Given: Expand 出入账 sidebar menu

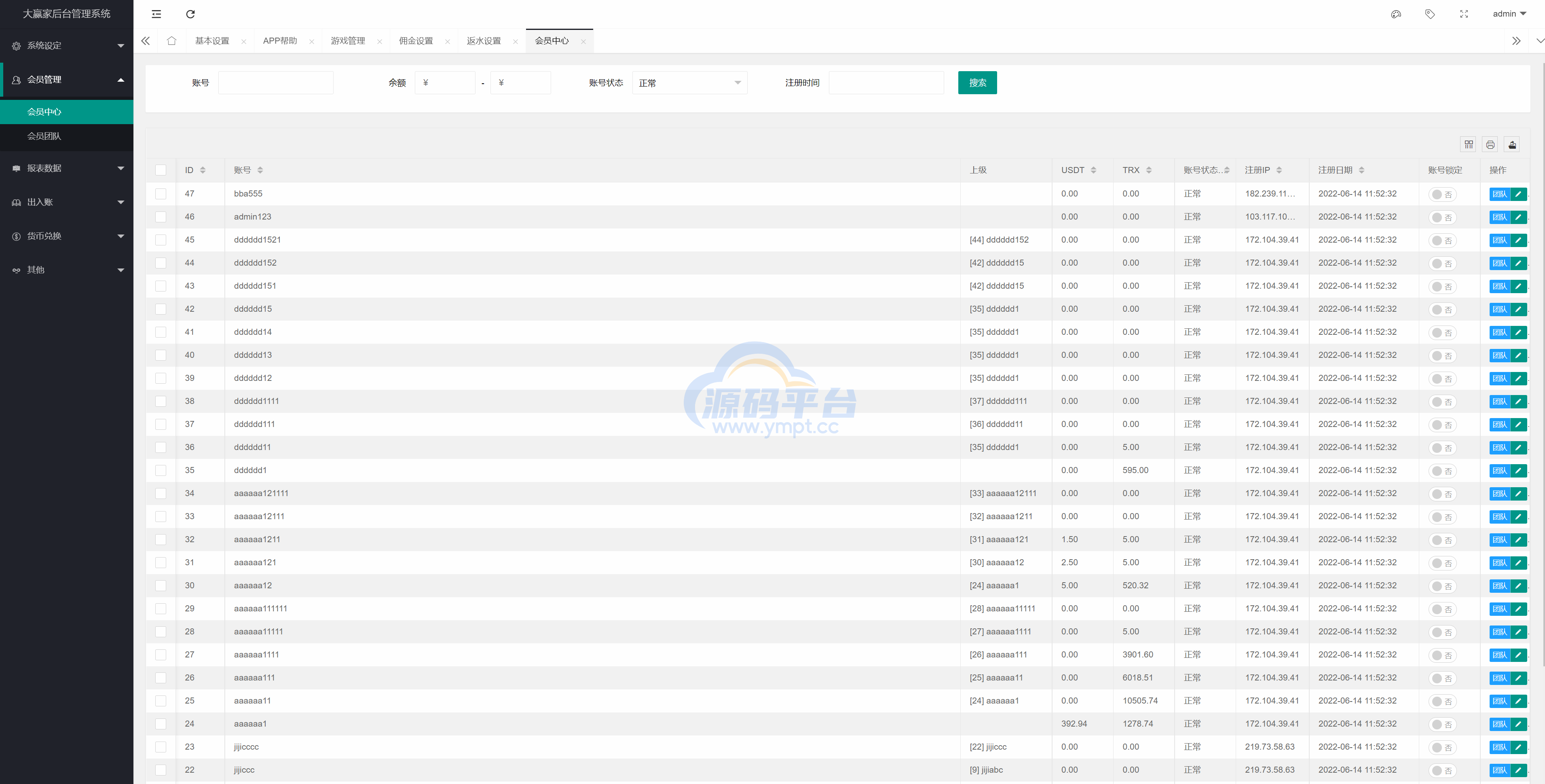Looking at the screenshot, I should (x=67, y=202).
